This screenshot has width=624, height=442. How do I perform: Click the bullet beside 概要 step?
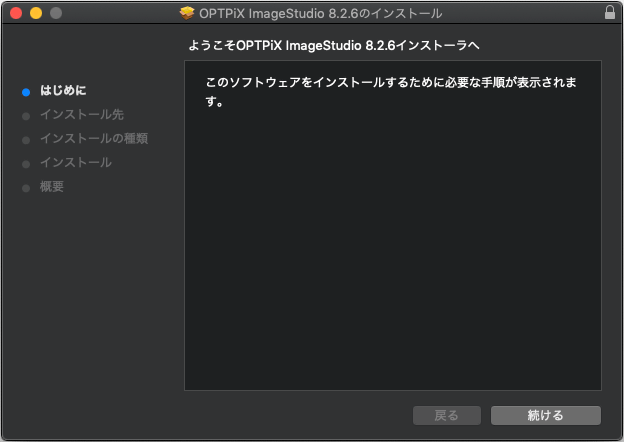(x=26, y=188)
